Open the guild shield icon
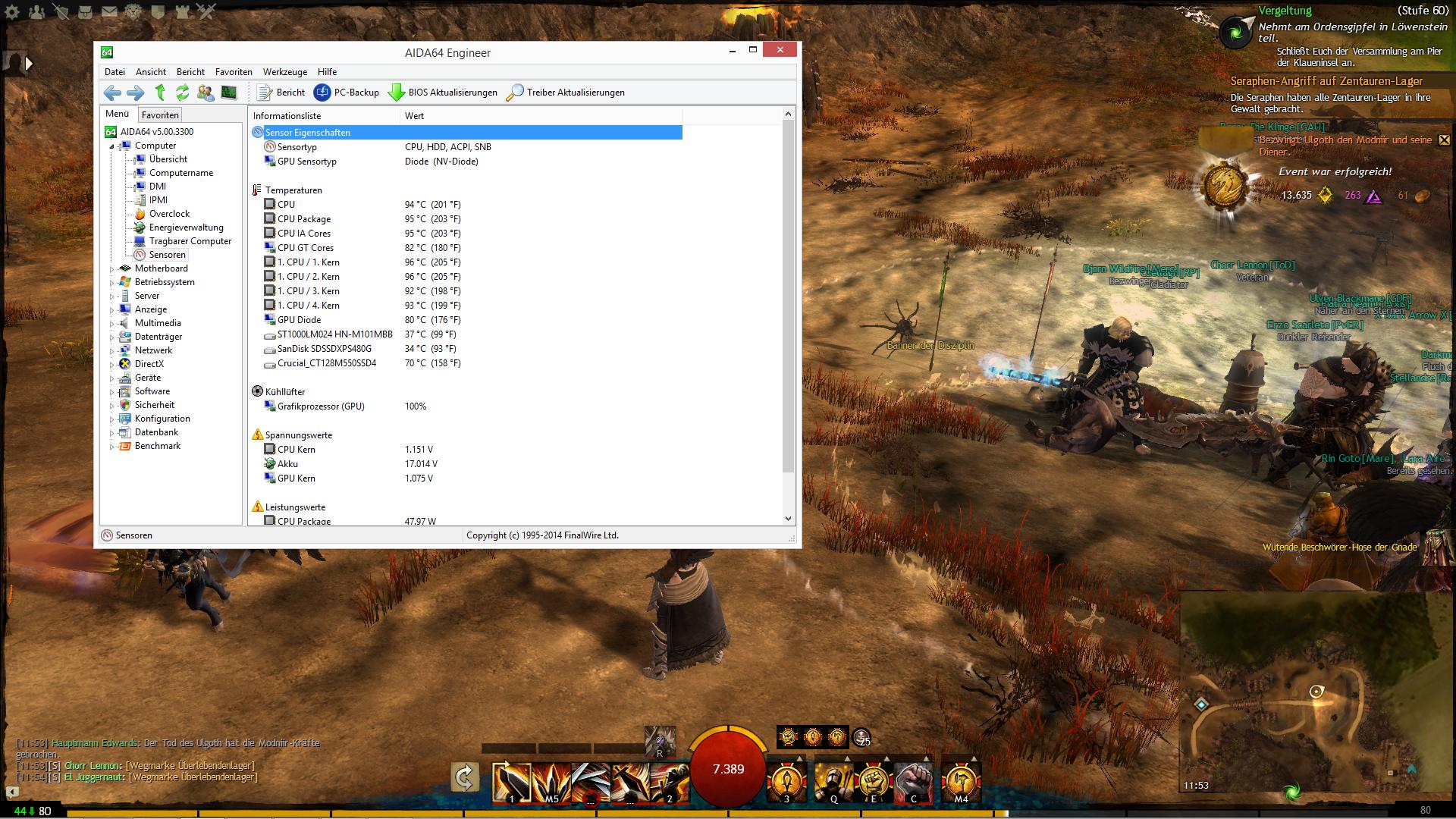1456x819 pixels. [158, 11]
